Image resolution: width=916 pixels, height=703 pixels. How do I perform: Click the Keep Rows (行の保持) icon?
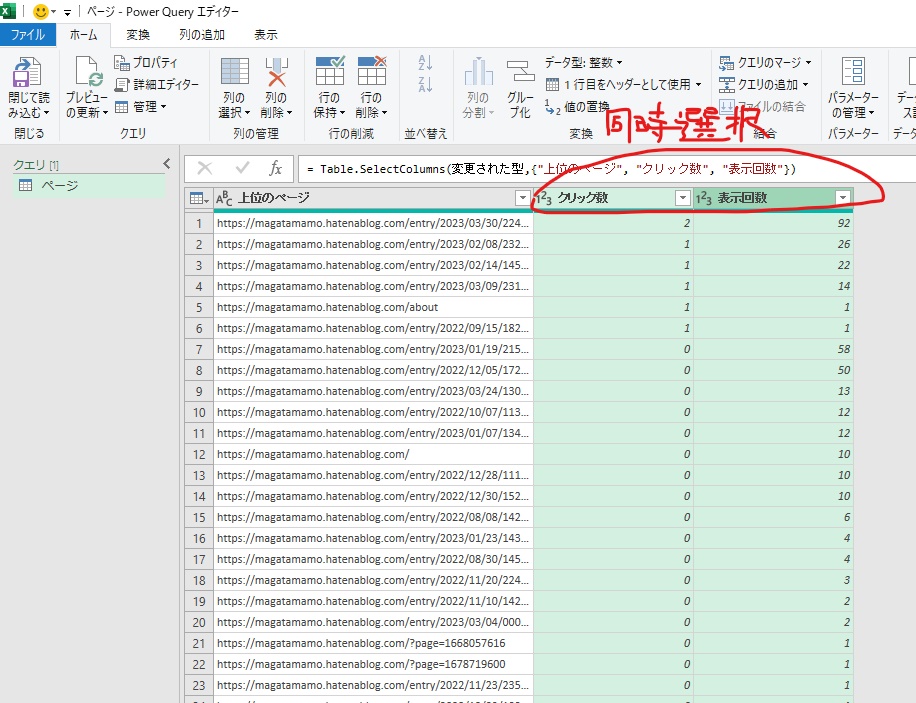(x=329, y=71)
